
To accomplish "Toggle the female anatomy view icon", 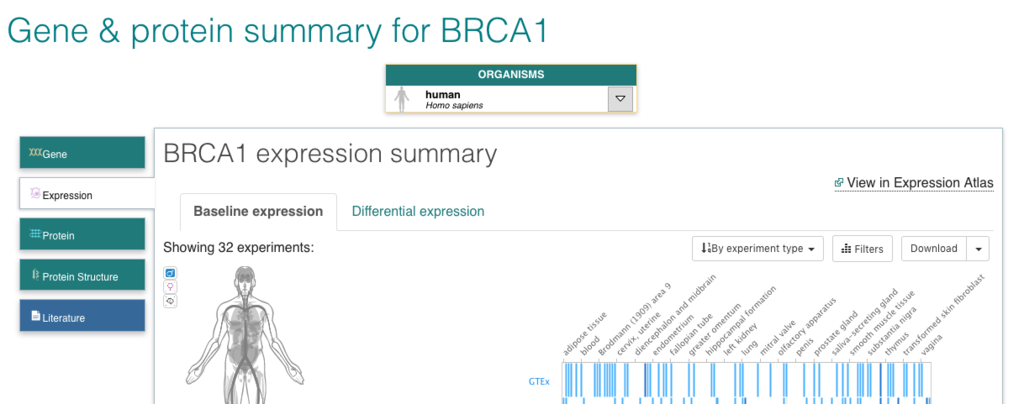I will click(170, 287).
